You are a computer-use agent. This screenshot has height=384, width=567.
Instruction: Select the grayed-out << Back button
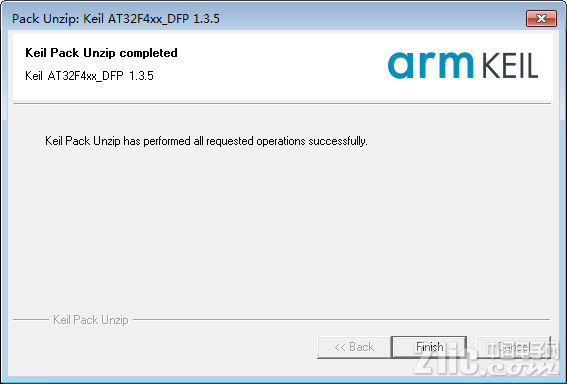354,347
